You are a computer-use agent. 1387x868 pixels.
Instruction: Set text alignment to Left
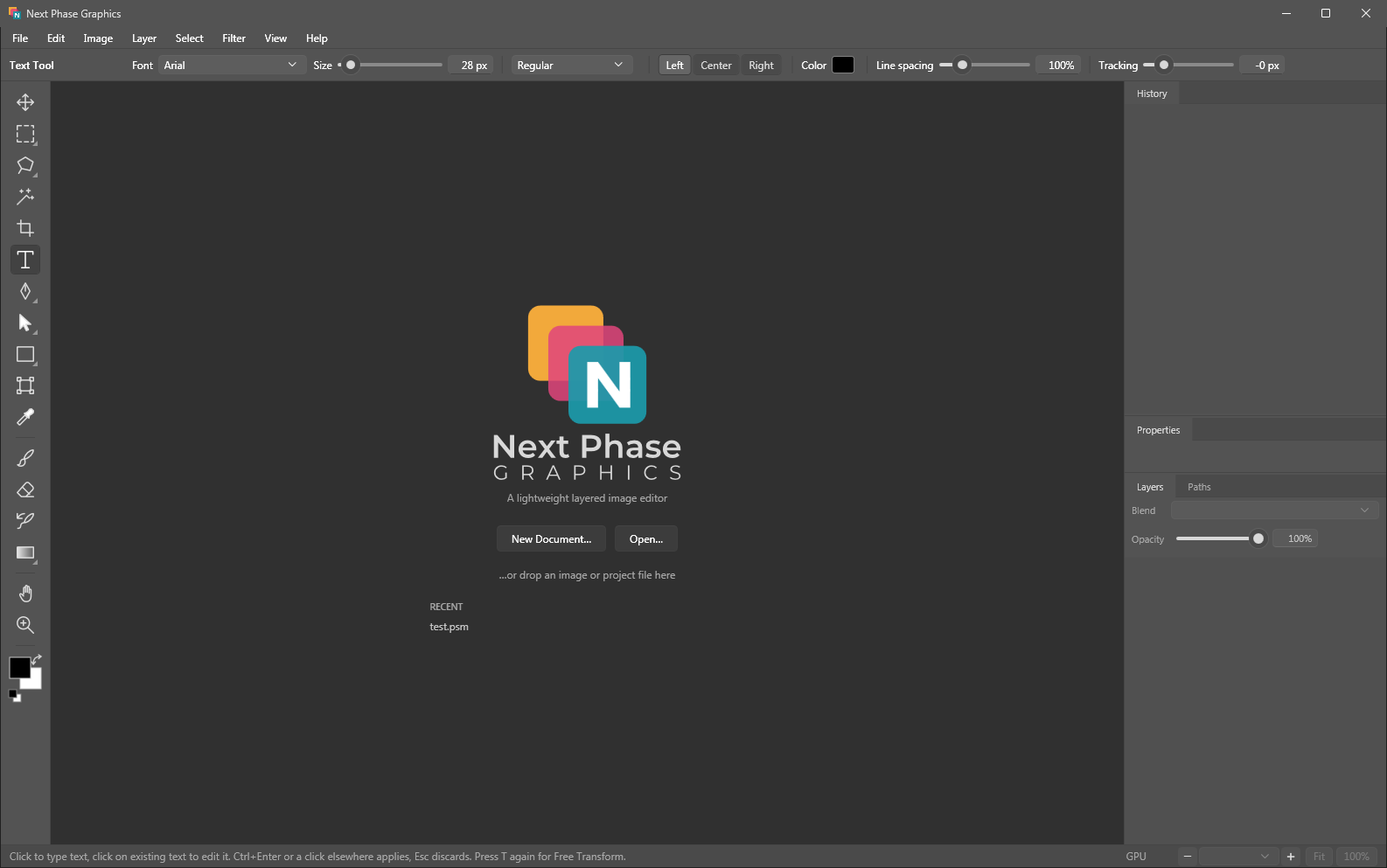pos(674,66)
